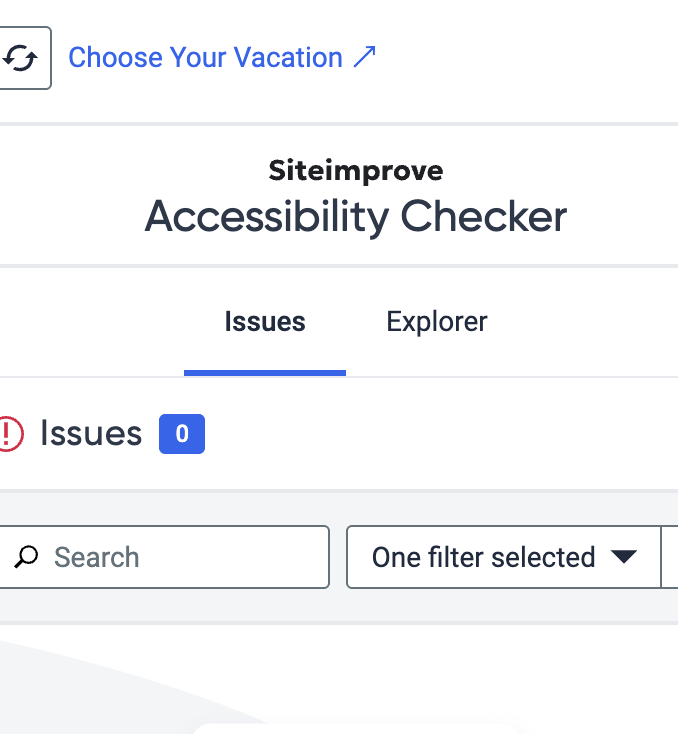
Task: Click the "One filter selected" label text
Action: click(x=484, y=557)
